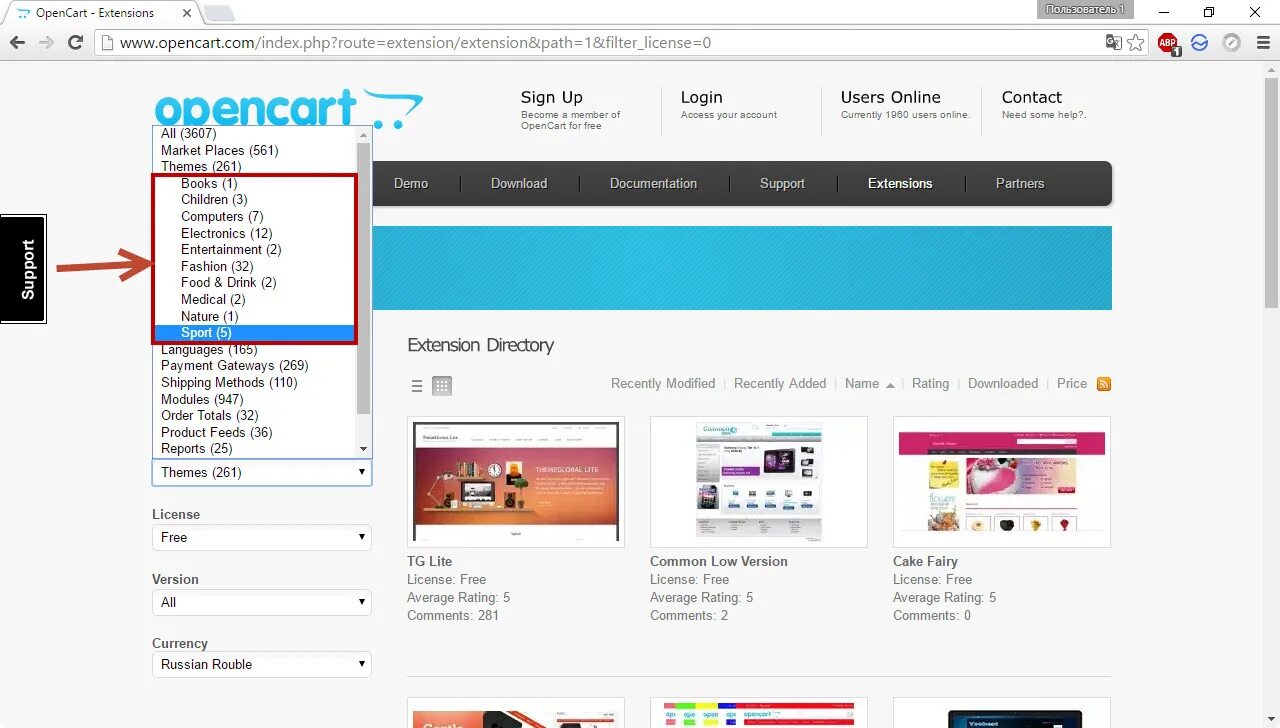This screenshot has width=1280, height=728.
Task: Select Computers (7) subcategory
Action: 255,216
